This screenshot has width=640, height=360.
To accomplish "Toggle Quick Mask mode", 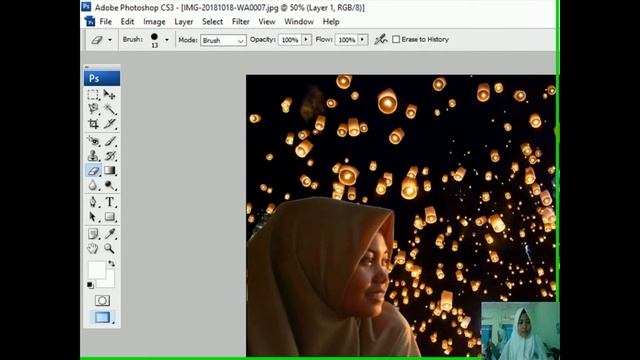I will (102, 300).
